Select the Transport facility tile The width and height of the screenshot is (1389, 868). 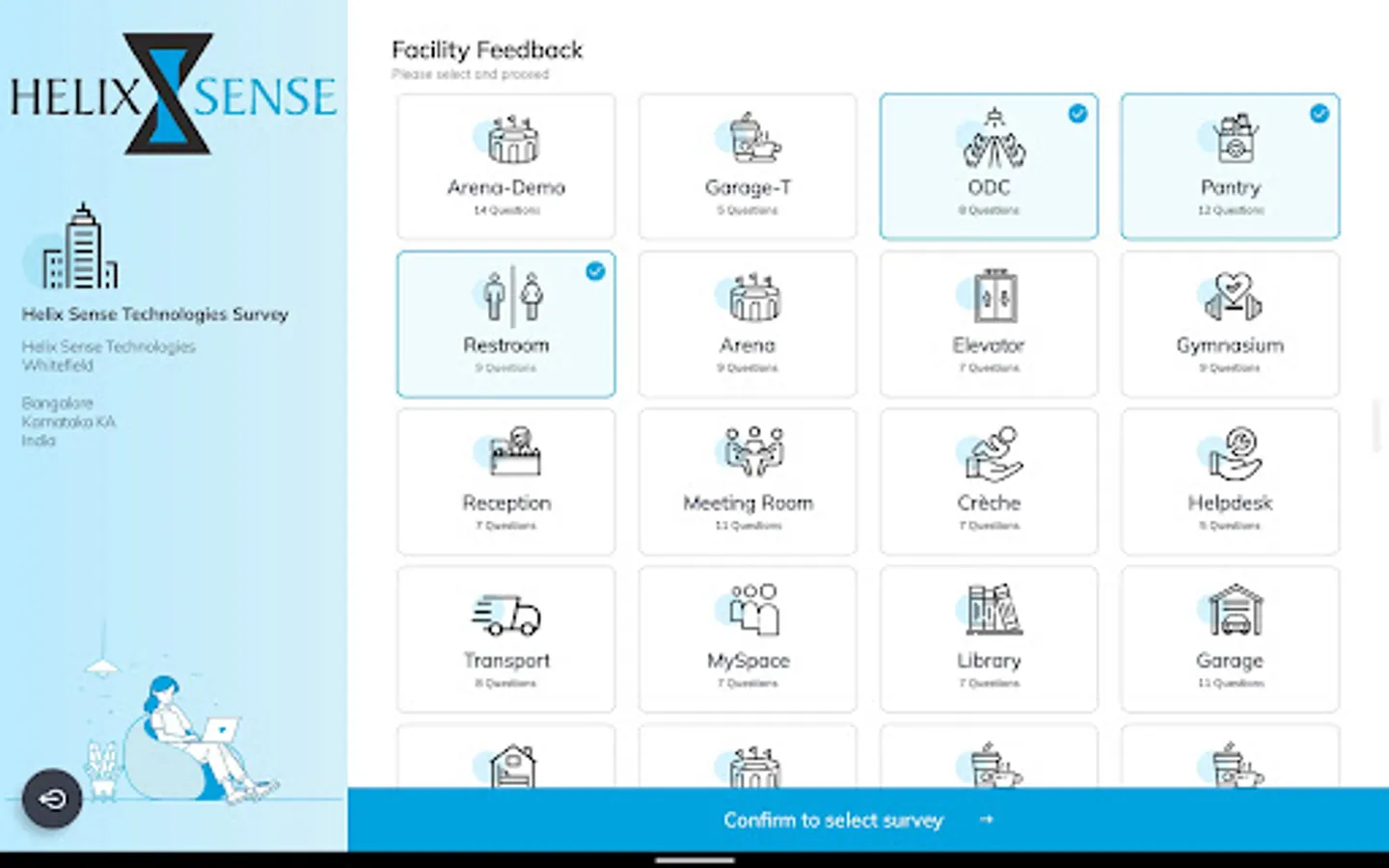tap(505, 638)
